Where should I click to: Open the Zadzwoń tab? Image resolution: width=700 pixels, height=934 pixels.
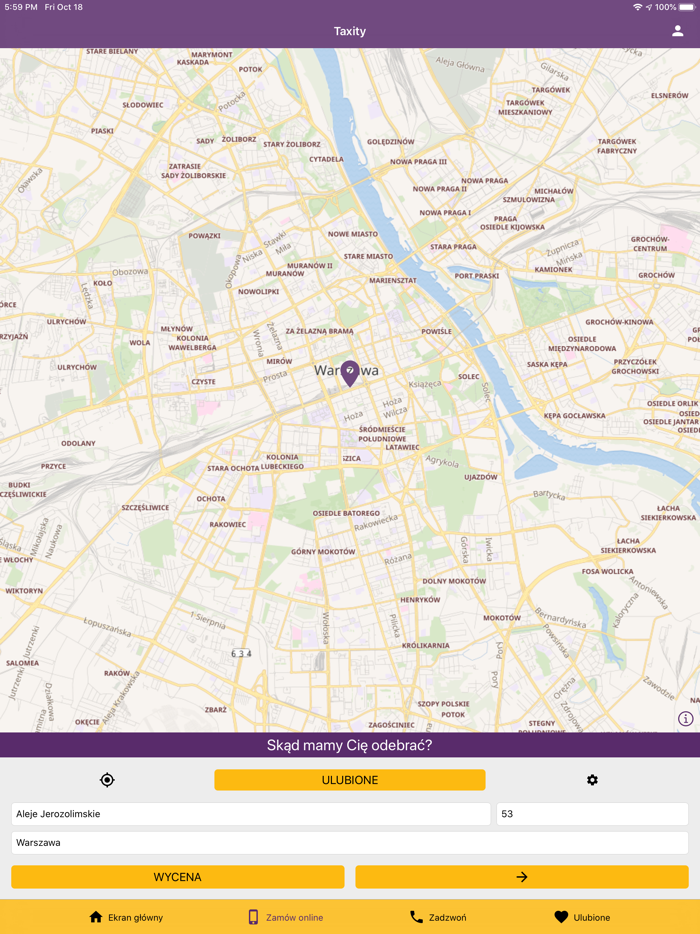coord(438,917)
